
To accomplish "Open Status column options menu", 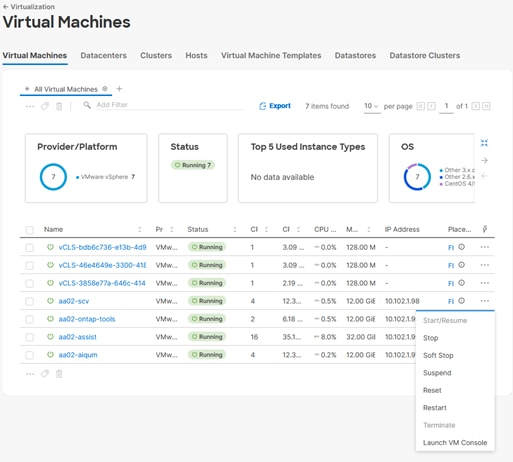I will [x=235, y=229].
